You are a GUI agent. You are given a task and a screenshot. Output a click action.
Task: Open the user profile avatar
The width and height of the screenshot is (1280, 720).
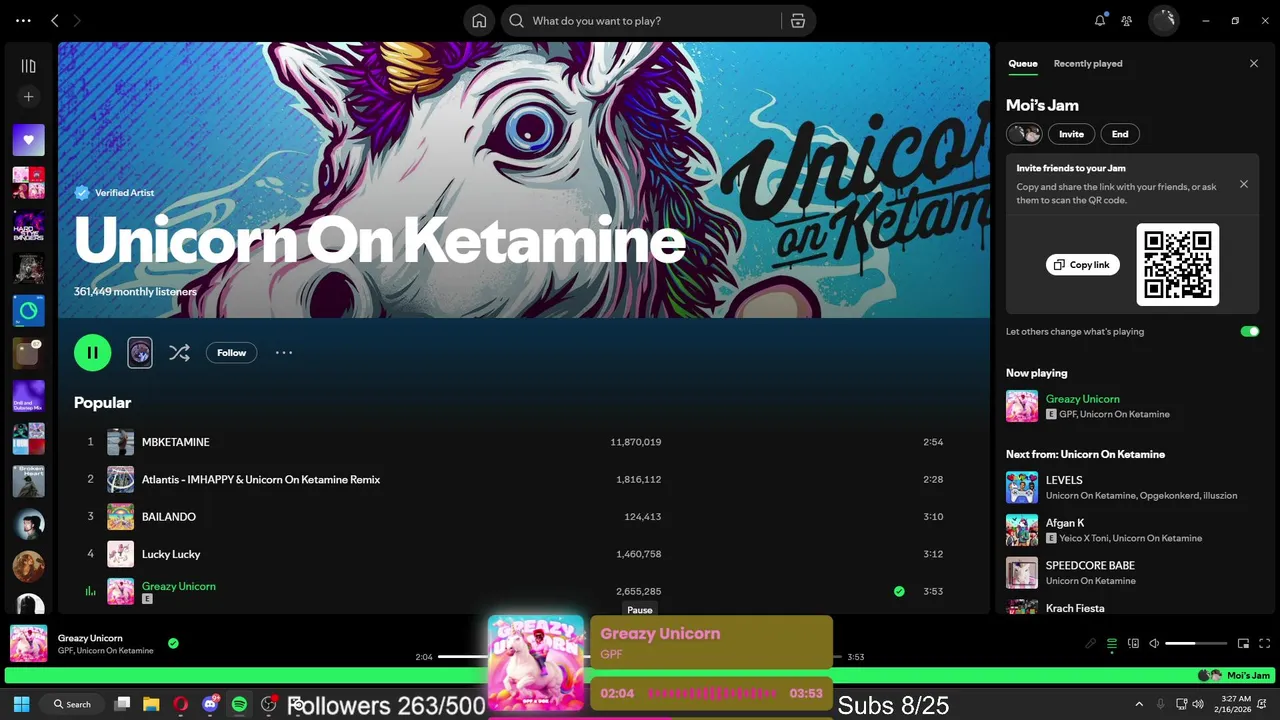pyautogui.click(x=1163, y=20)
